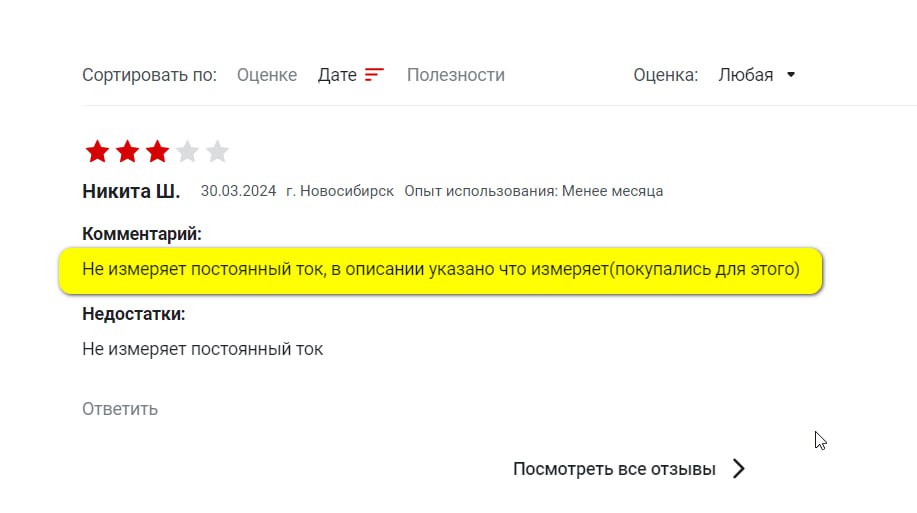The width and height of the screenshot is (917, 513).
Task: Click the Недостатки text about постоянный ток
Action: (x=202, y=349)
